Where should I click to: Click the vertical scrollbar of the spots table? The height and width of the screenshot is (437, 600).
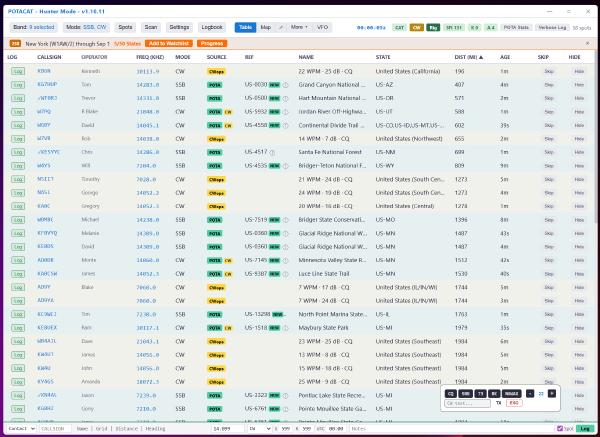pos(595,138)
